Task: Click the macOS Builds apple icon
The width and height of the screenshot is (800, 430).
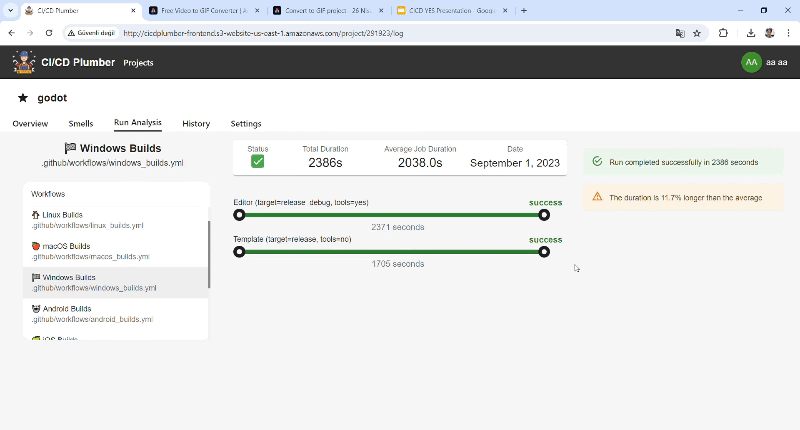Action: [36, 246]
